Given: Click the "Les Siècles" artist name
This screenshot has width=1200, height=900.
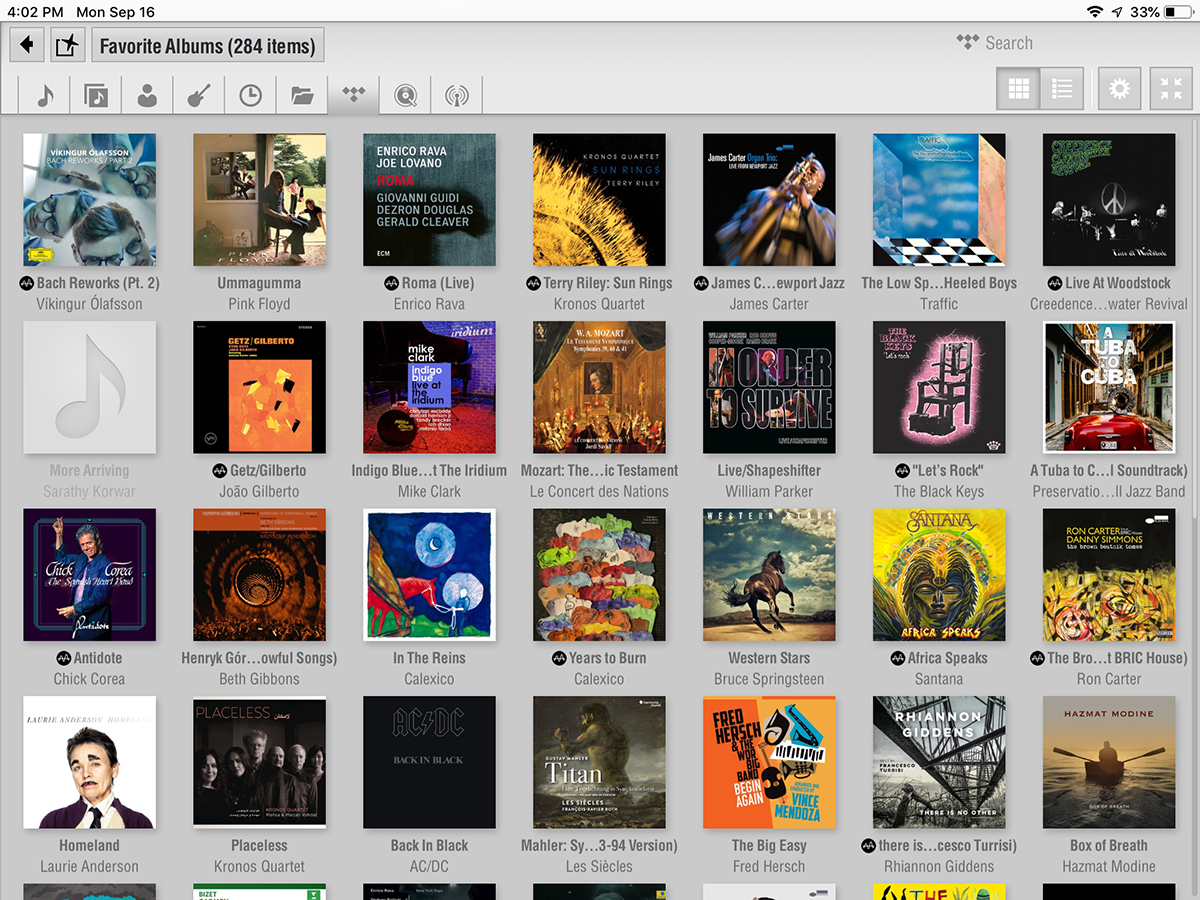Looking at the screenshot, I should (x=599, y=866).
